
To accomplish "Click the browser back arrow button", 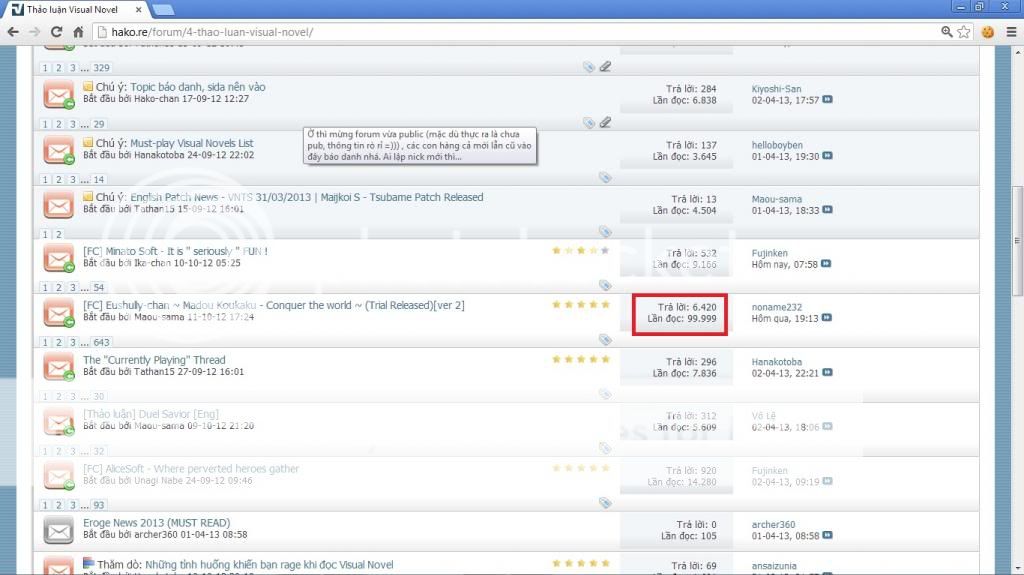I will click(13, 32).
